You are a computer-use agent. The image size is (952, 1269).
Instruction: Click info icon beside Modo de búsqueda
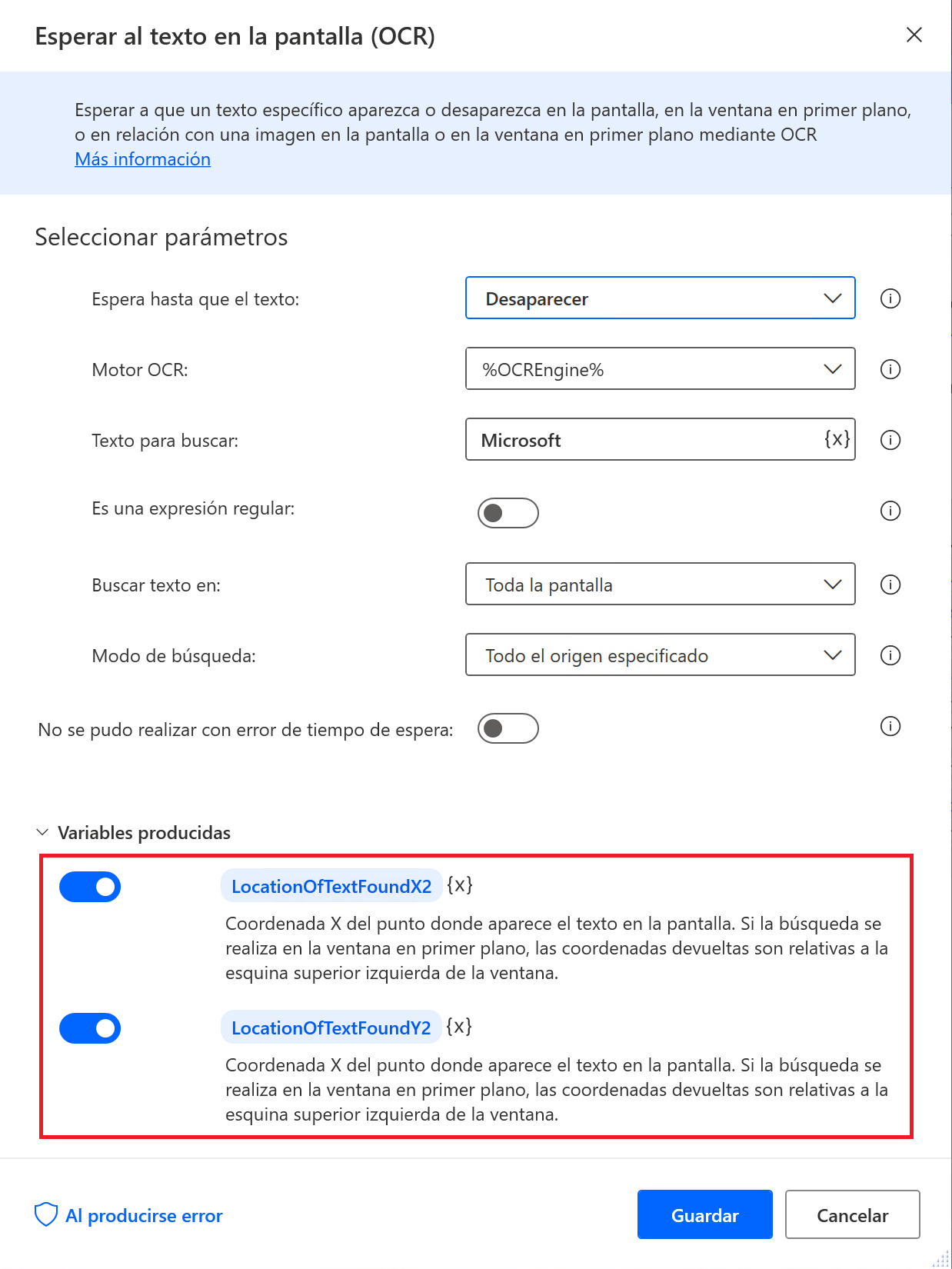coord(890,655)
